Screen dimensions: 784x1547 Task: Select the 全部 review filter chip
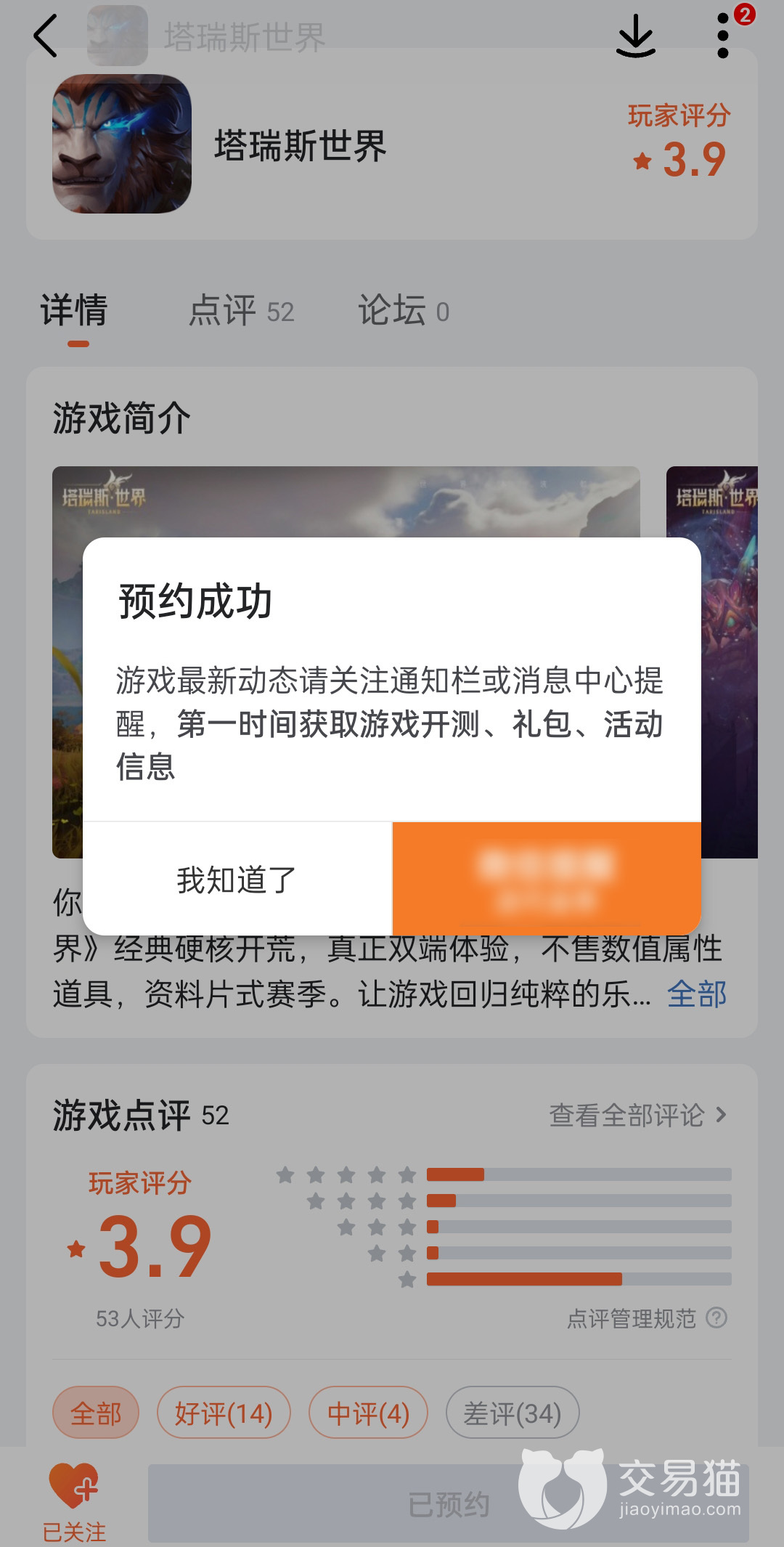click(96, 1413)
